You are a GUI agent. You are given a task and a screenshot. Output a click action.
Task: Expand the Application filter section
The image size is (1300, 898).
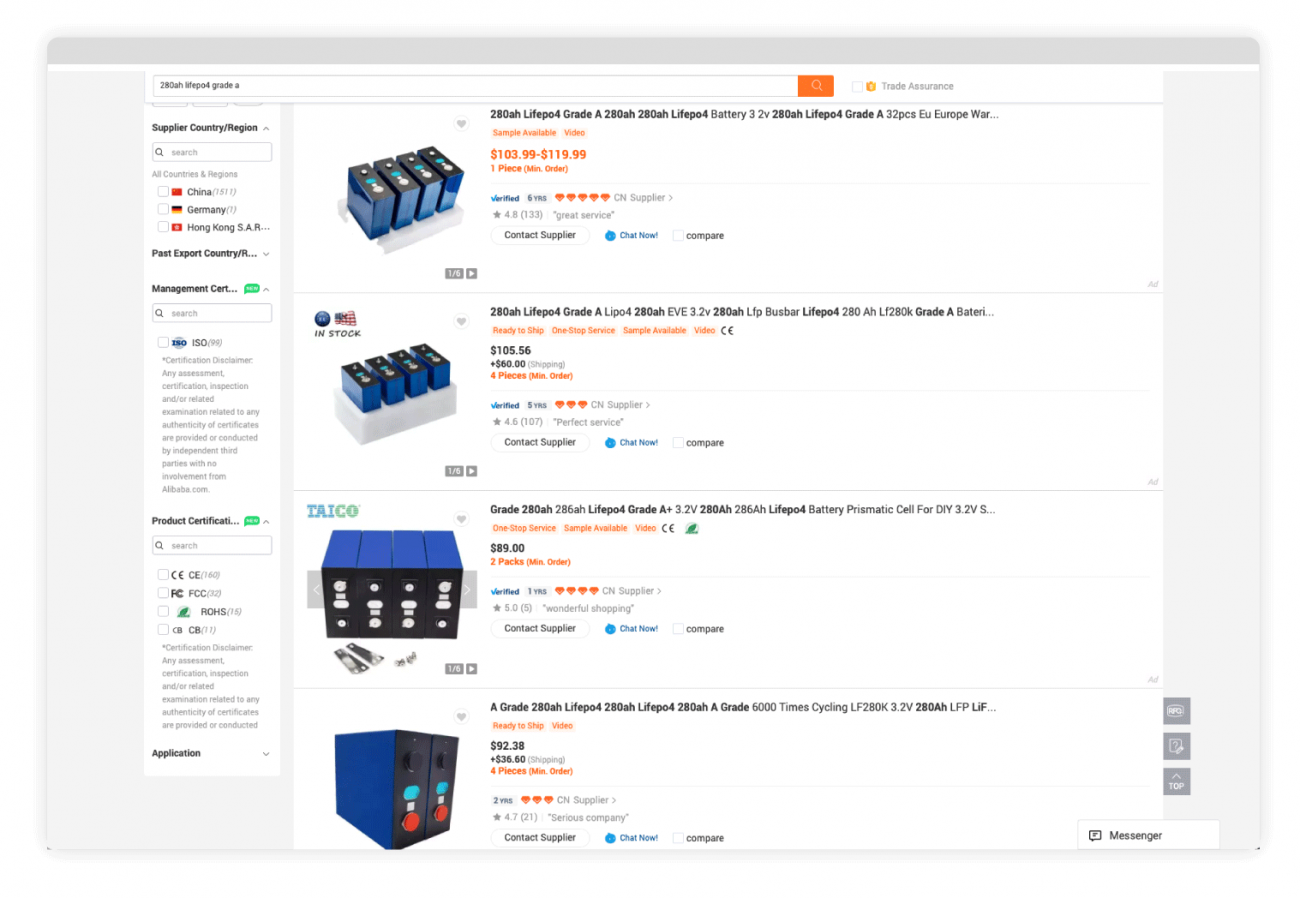click(266, 753)
